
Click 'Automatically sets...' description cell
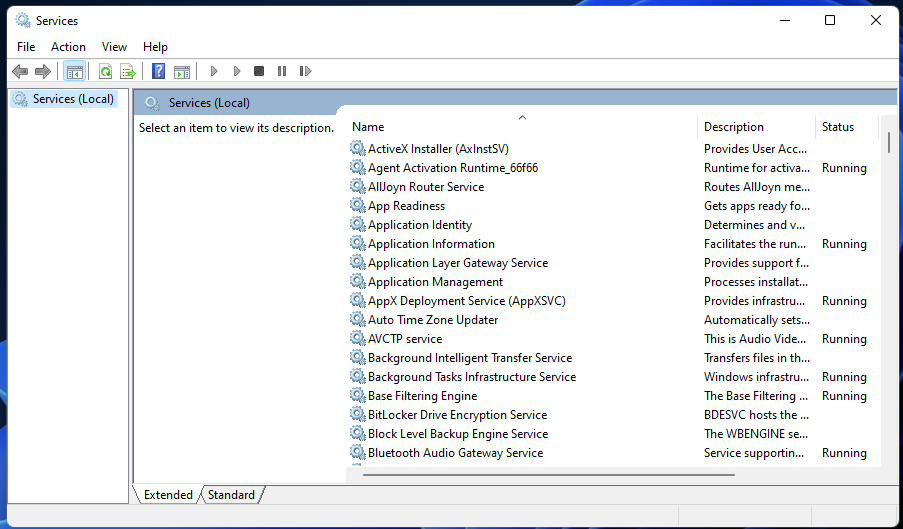pos(757,319)
